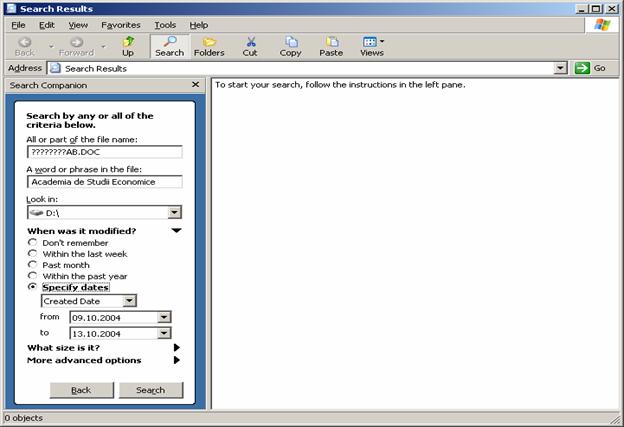
Task: Toggle the Search toolbar button
Action: pyautogui.click(x=169, y=46)
